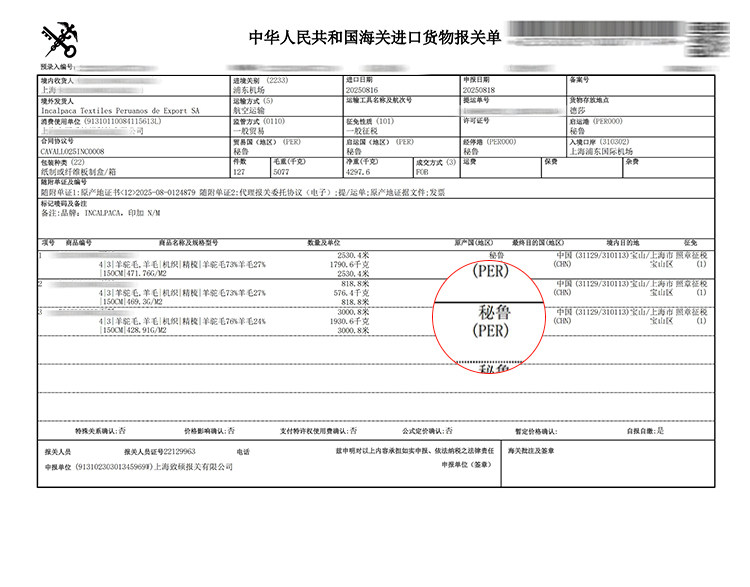The height and width of the screenshot is (587, 750).
Task: Click the 备案号 label
Action: pos(579,80)
